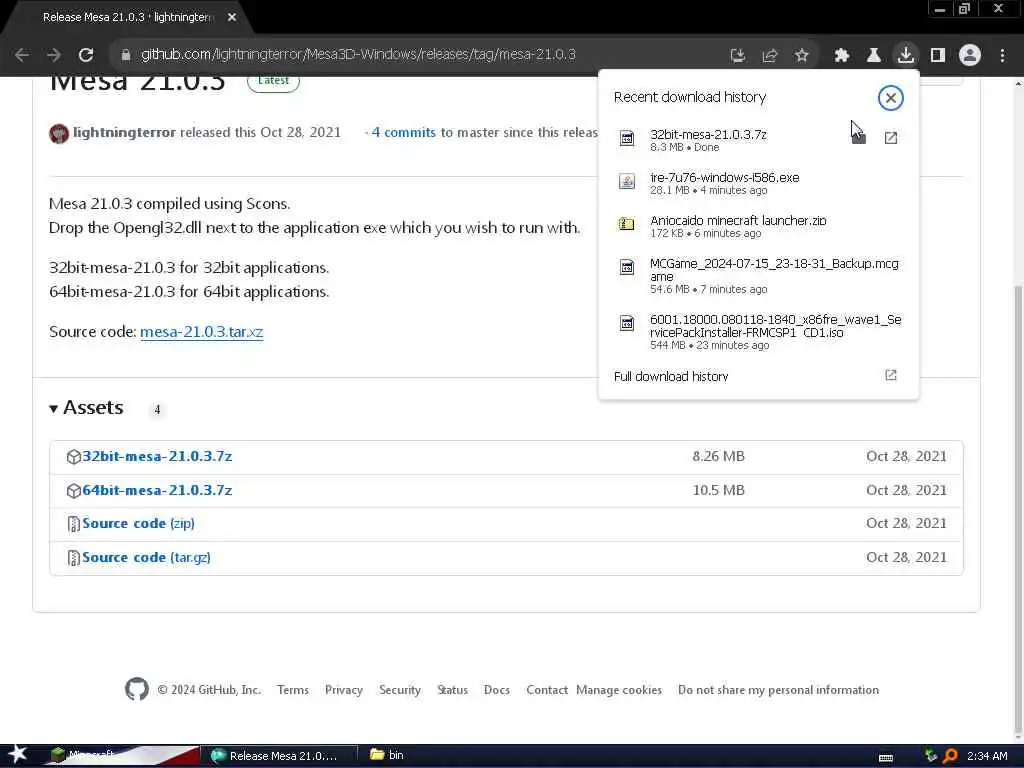Close the Recent download history popup
The width and height of the screenshot is (1024, 768).
[890, 98]
